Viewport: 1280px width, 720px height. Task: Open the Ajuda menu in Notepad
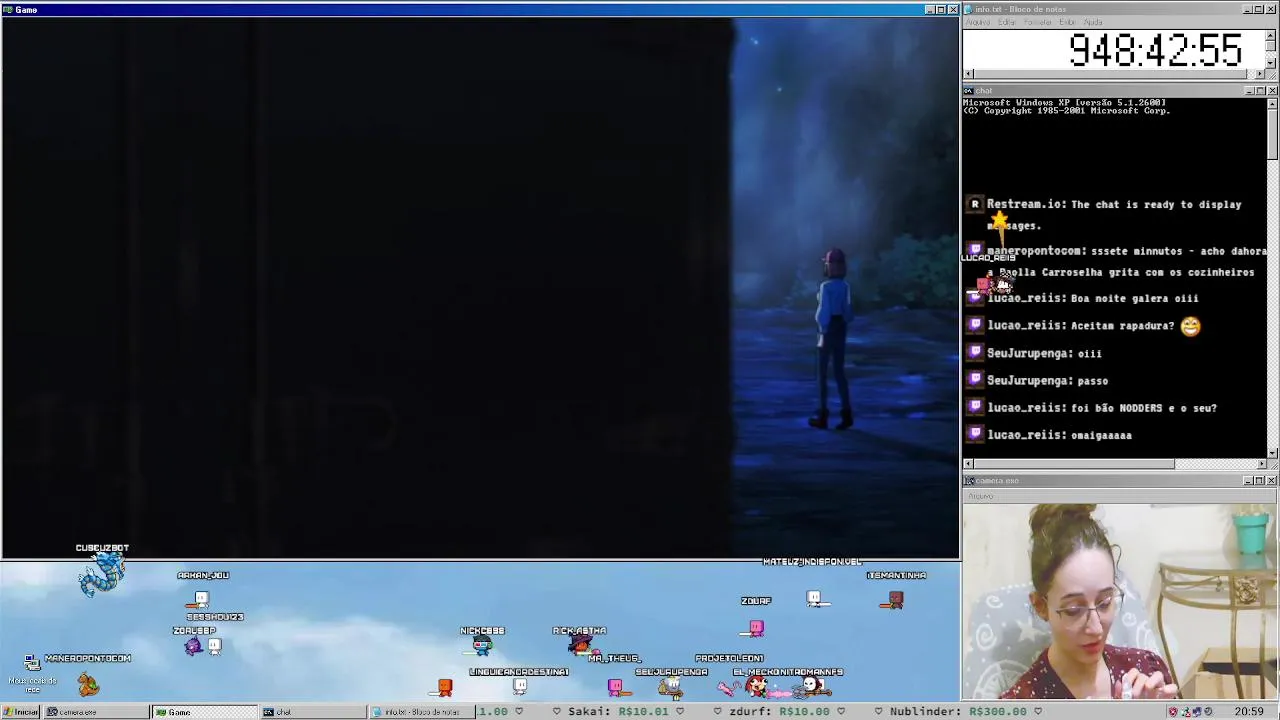click(x=1093, y=22)
